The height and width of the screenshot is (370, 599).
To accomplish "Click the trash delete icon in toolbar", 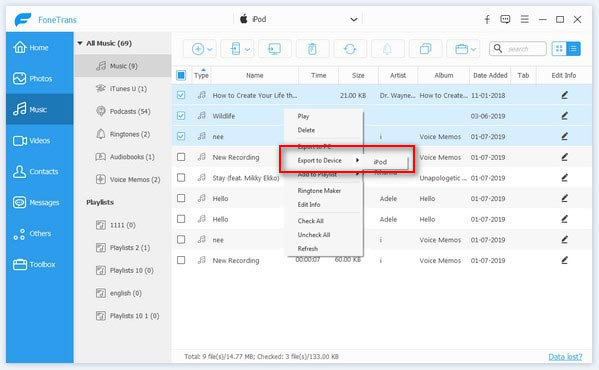I will point(312,49).
